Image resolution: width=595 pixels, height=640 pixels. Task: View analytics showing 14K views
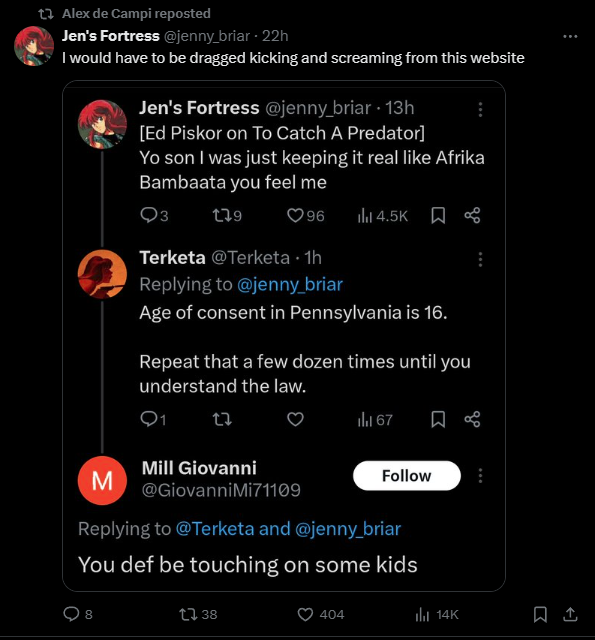point(437,614)
